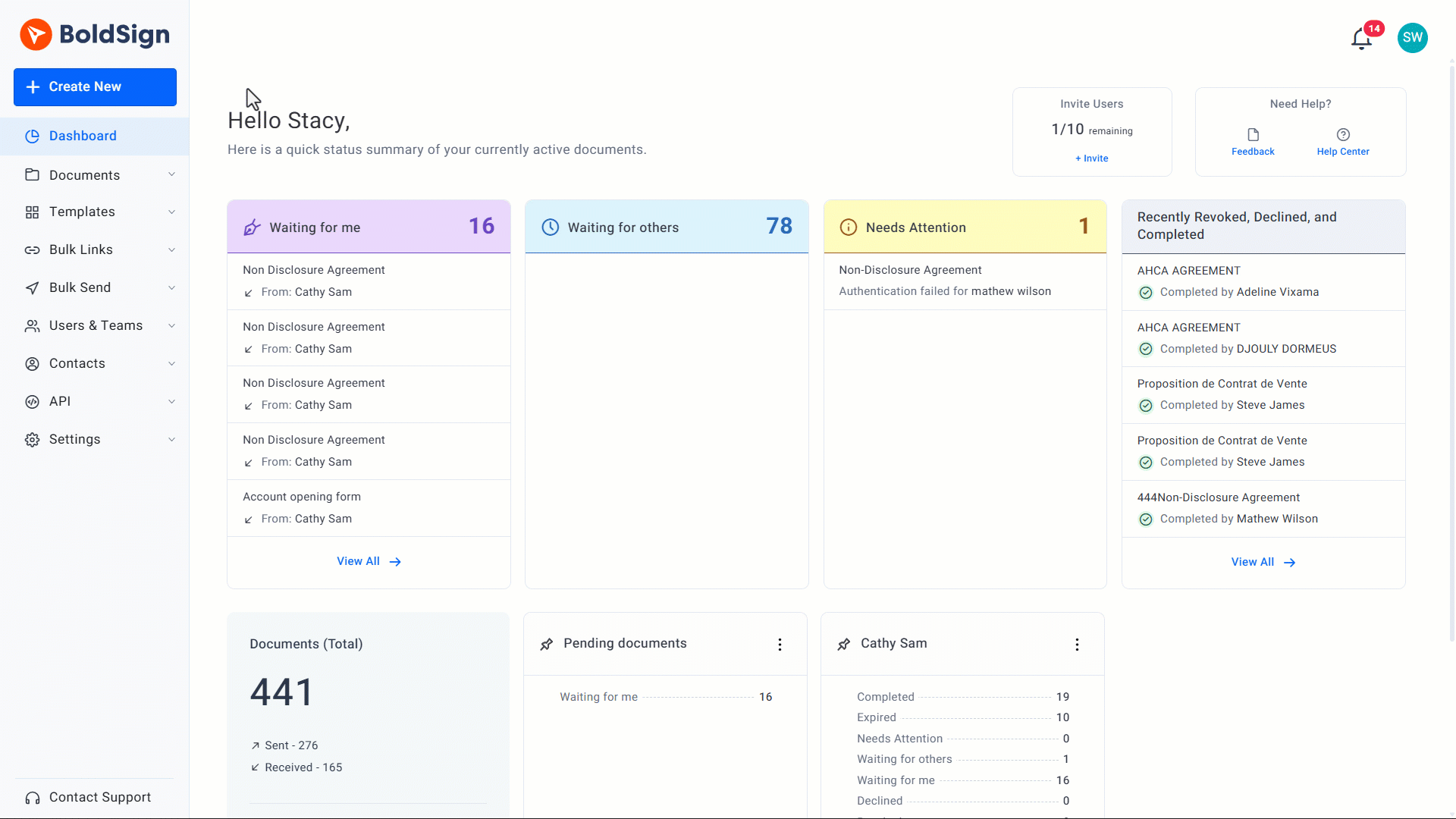Click the Users & Teams people icon
This screenshot has height=819, width=1456.
(x=32, y=326)
